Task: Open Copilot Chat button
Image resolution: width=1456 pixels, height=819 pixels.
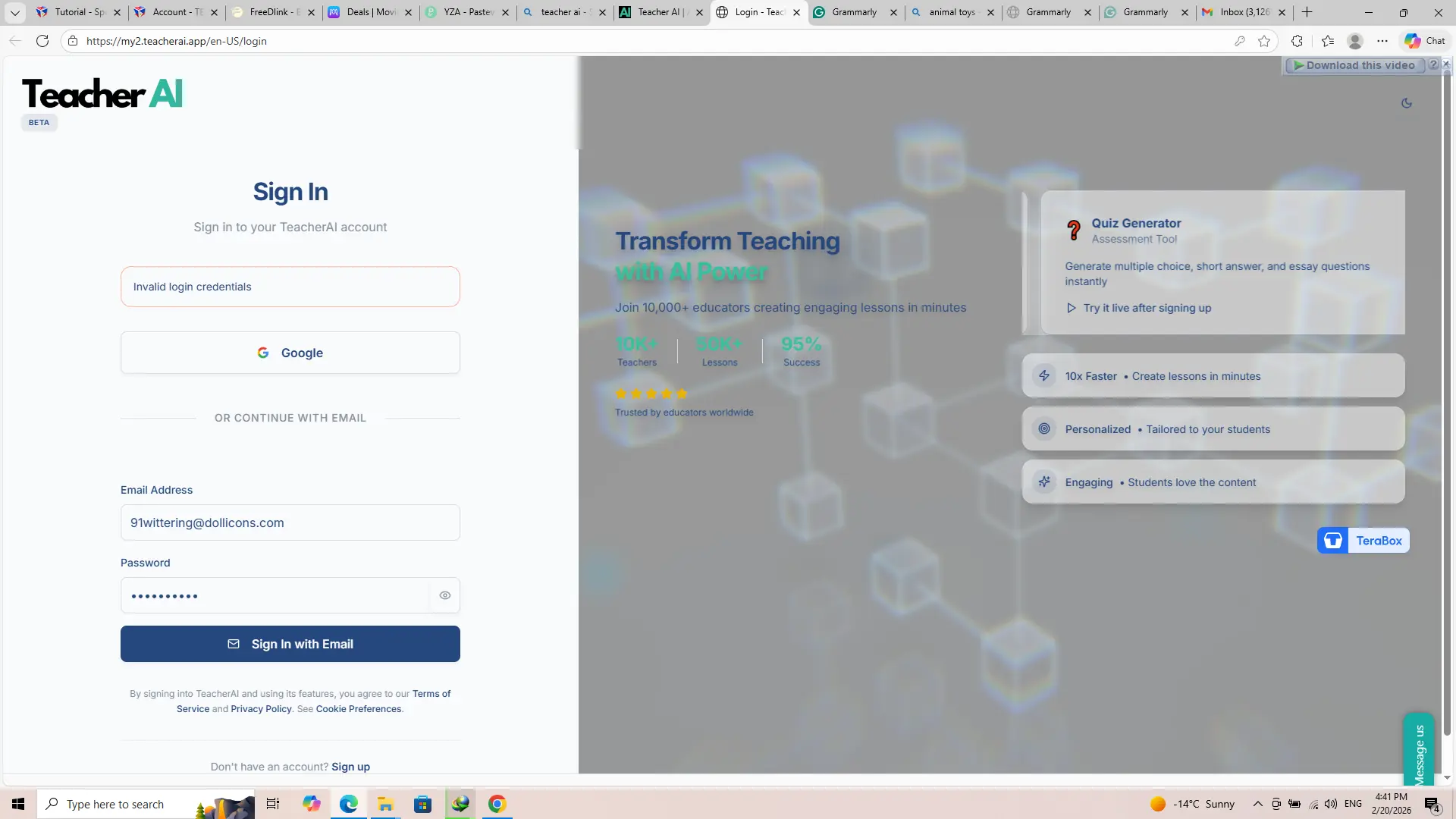Action: 1425,41
